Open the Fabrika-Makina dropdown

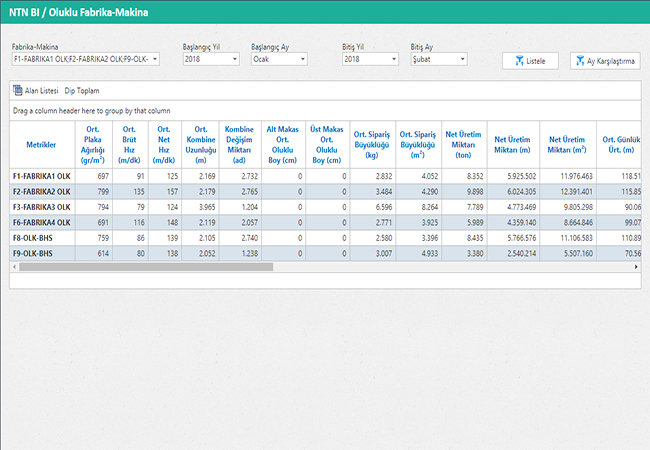(x=155, y=60)
